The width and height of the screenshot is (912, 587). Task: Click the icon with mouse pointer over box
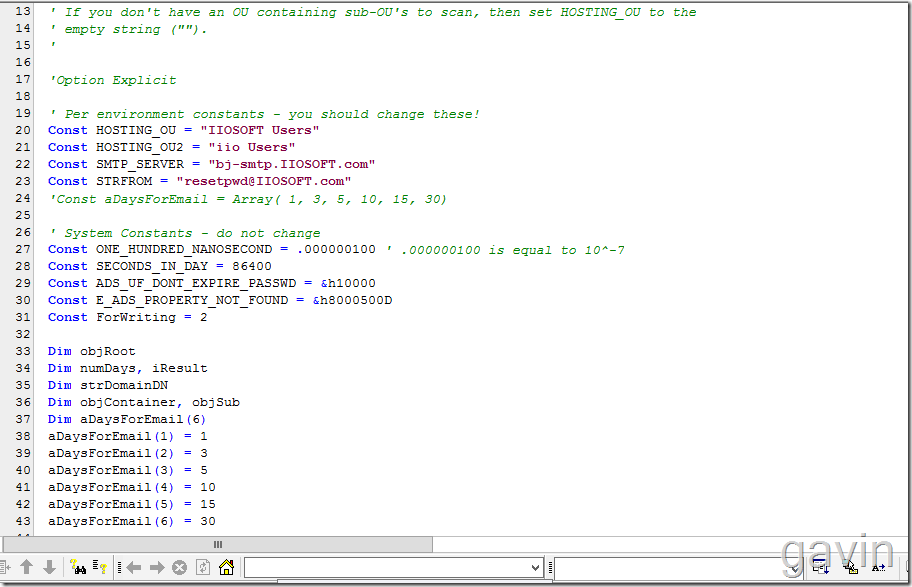click(850, 567)
